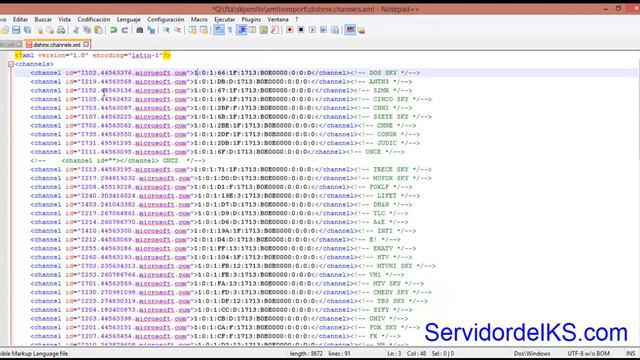The image size is (640, 360).
Task: Click the INS indicator in status bar
Action: point(631,353)
